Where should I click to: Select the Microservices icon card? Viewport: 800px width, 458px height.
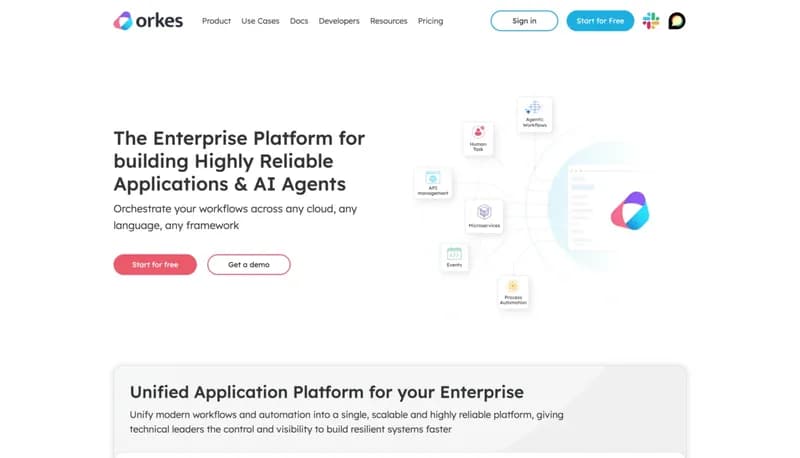pos(484,216)
